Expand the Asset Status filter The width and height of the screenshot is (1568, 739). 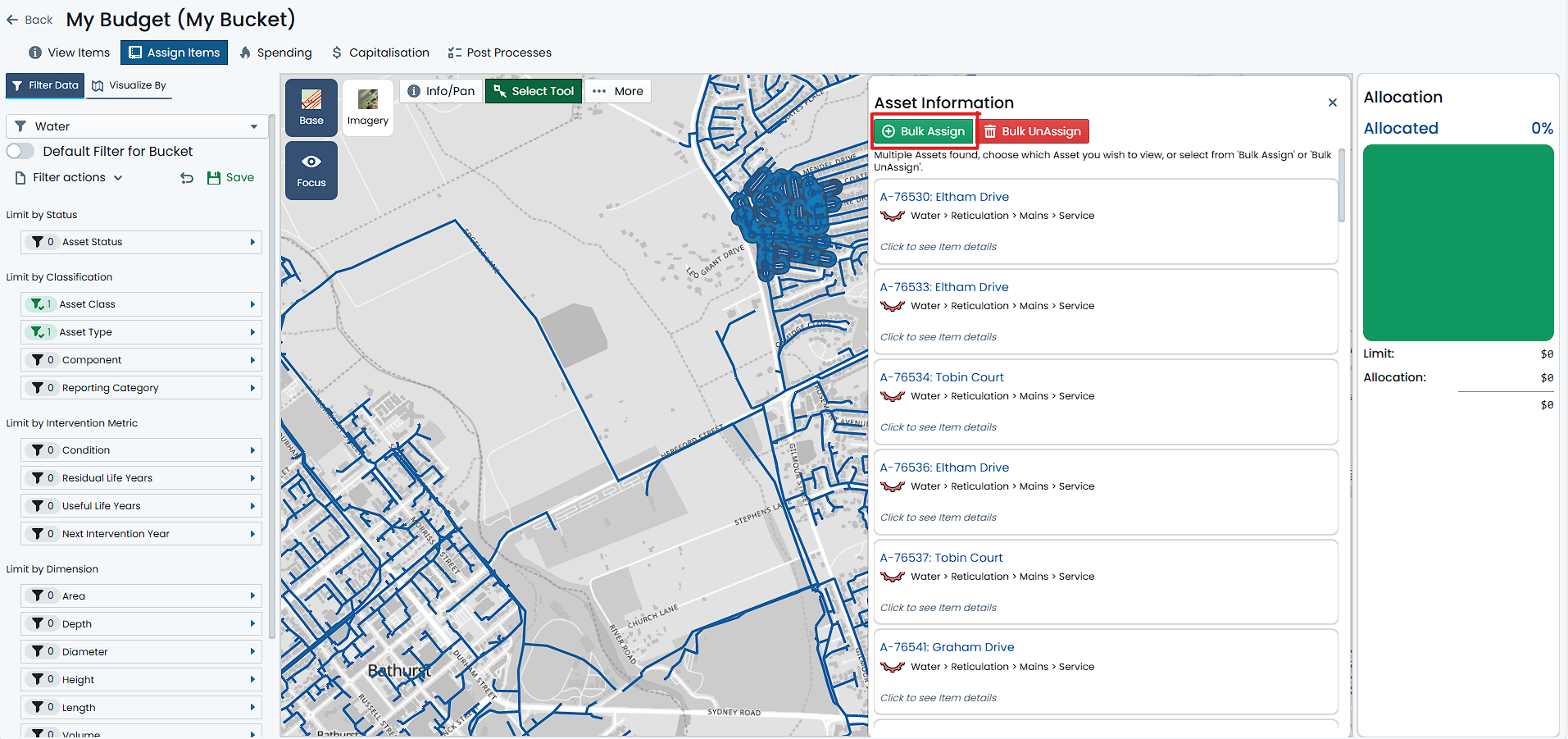pos(141,242)
